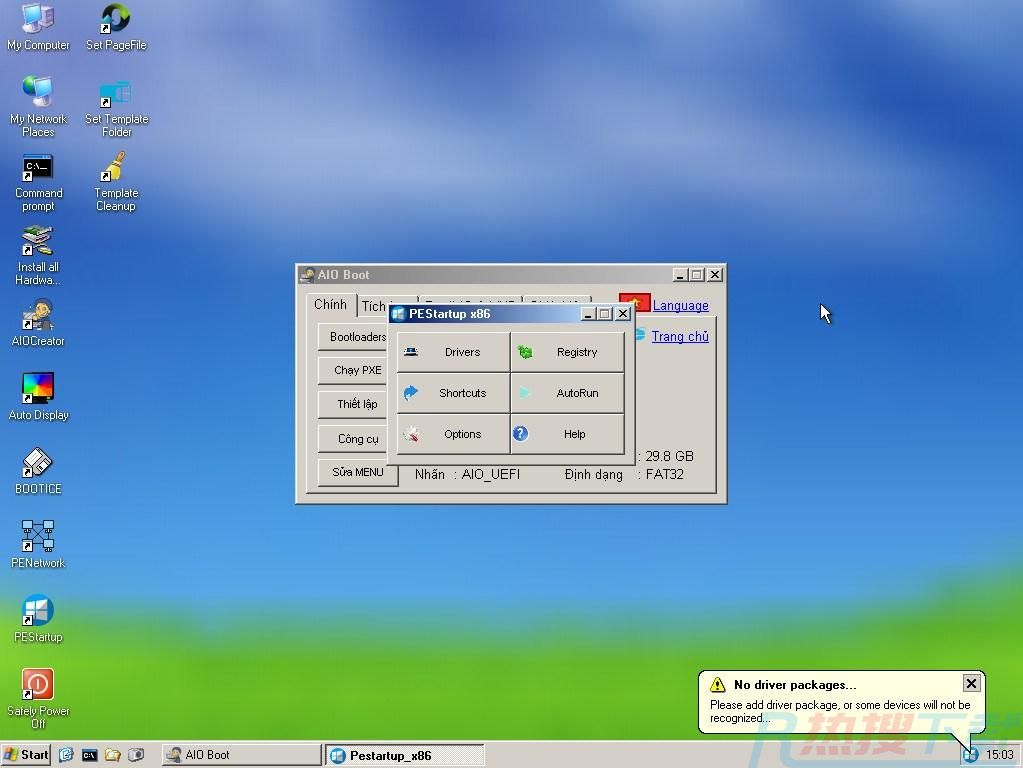Click the 29.8 GB size value
This screenshot has width=1023, height=768.
point(669,456)
